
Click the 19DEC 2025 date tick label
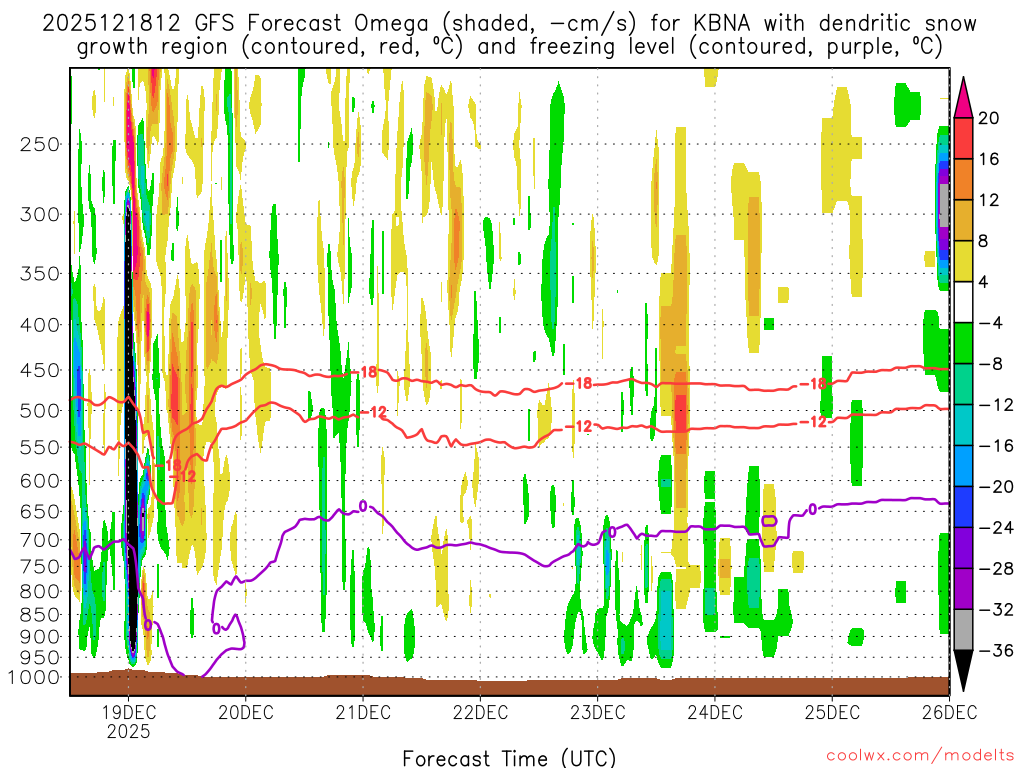click(129, 722)
